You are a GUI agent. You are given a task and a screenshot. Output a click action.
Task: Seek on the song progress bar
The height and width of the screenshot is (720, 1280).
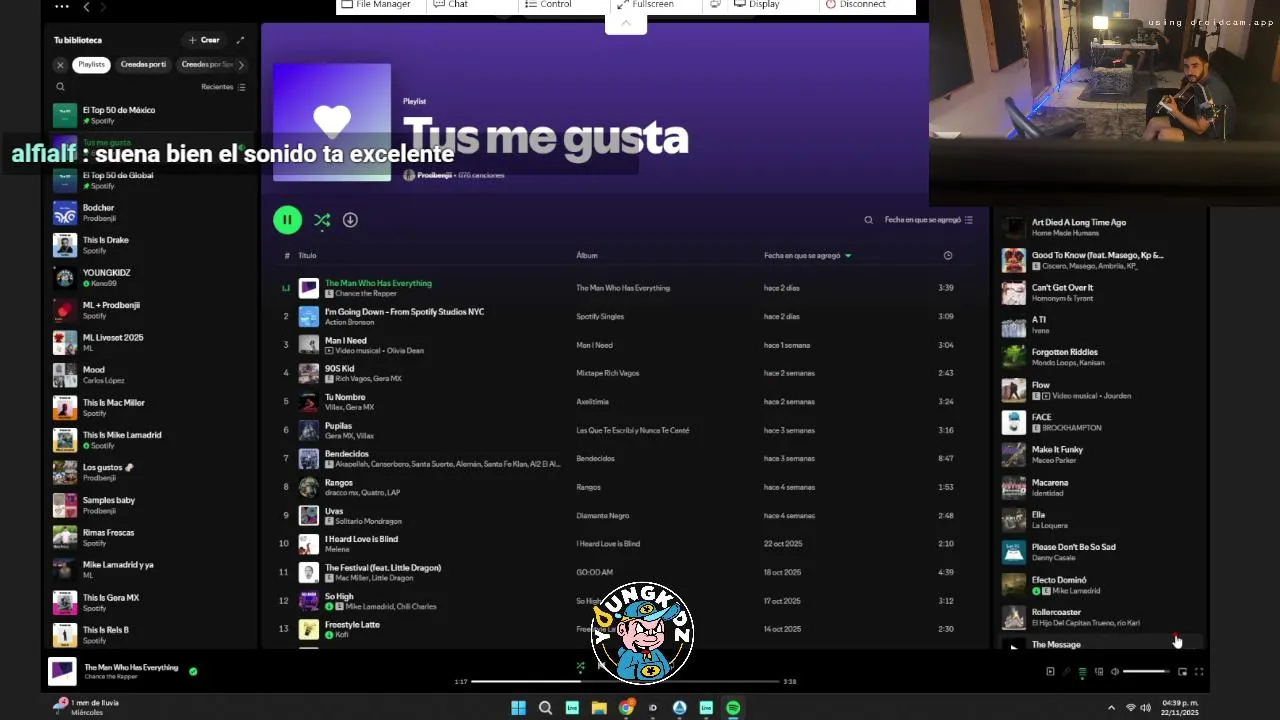pyautogui.click(x=625, y=681)
